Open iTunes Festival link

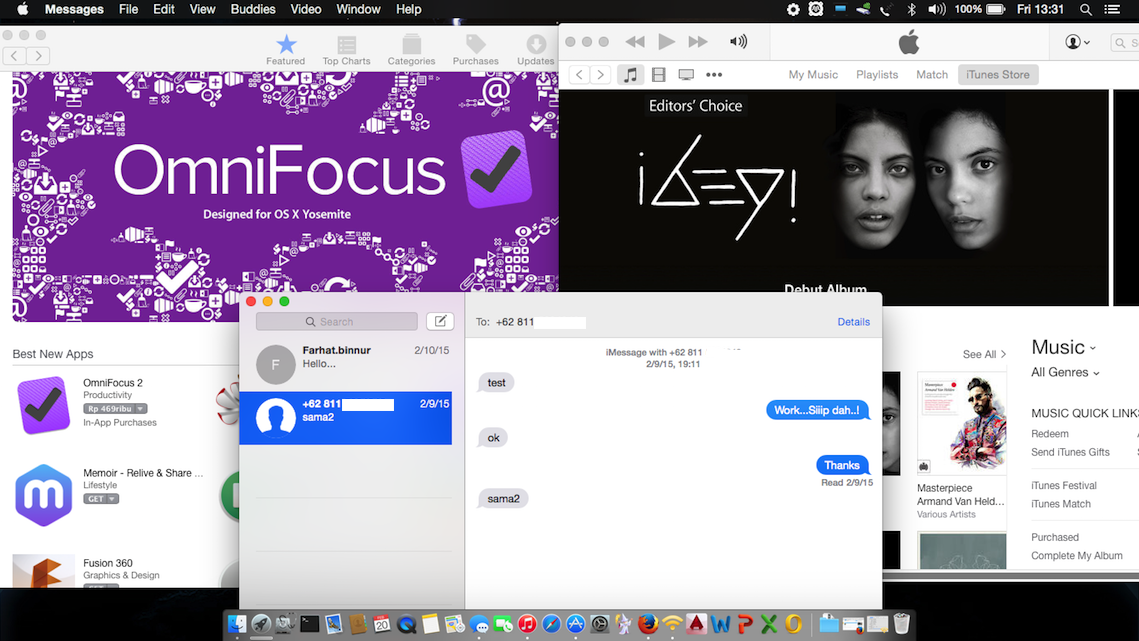click(x=1063, y=485)
